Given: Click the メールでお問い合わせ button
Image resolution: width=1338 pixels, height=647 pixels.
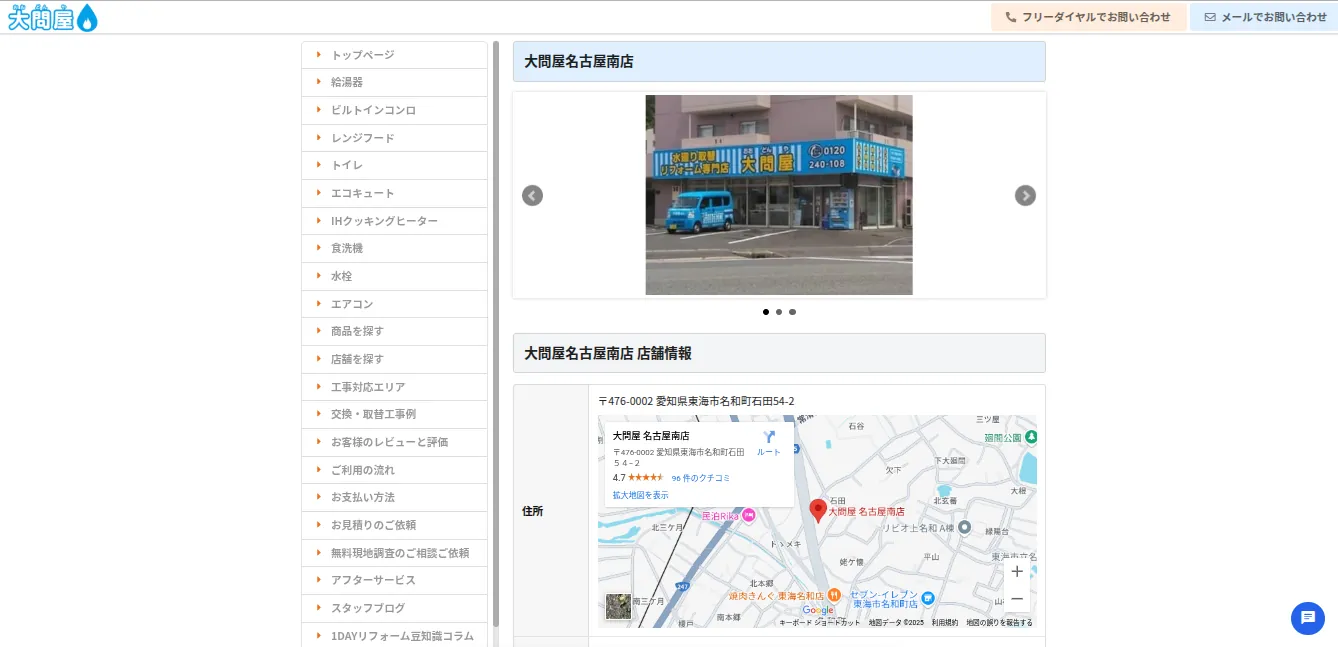Looking at the screenshot, I should 1264,17.
